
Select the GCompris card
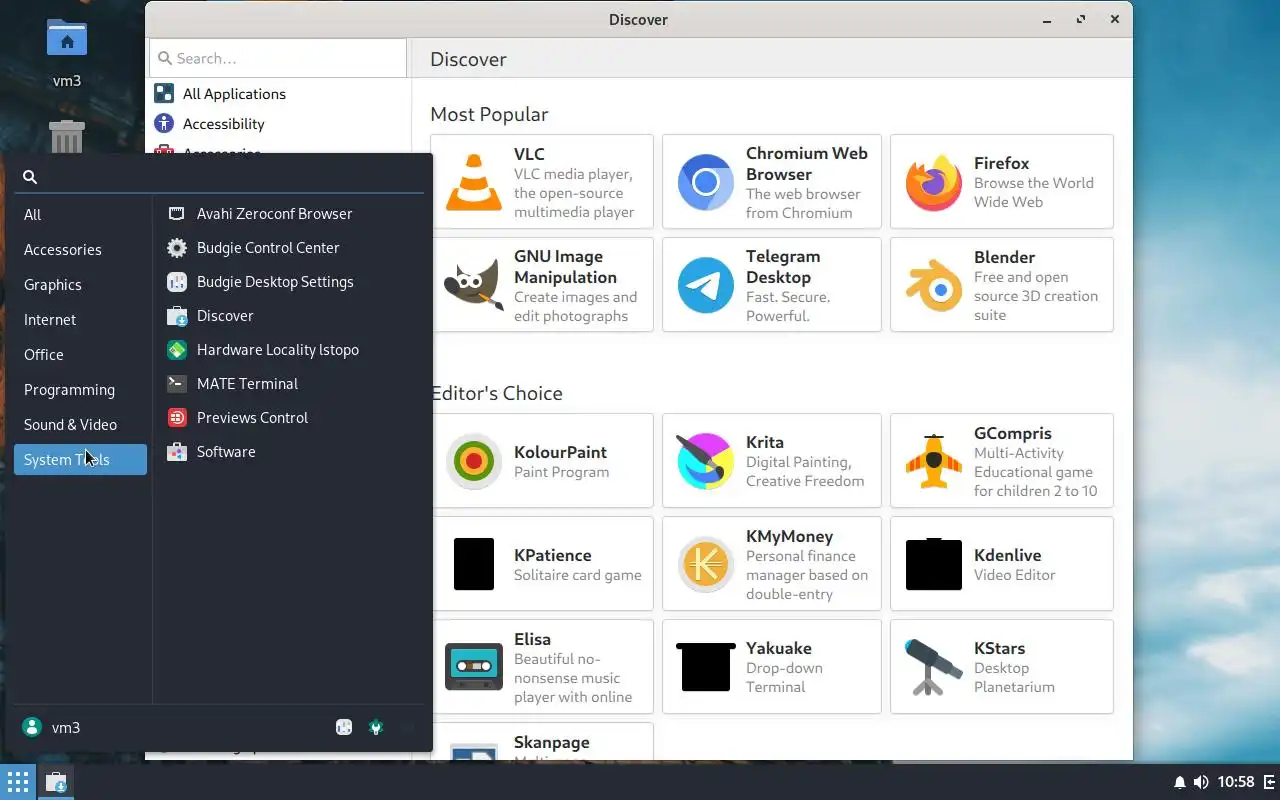[1002, 461]
